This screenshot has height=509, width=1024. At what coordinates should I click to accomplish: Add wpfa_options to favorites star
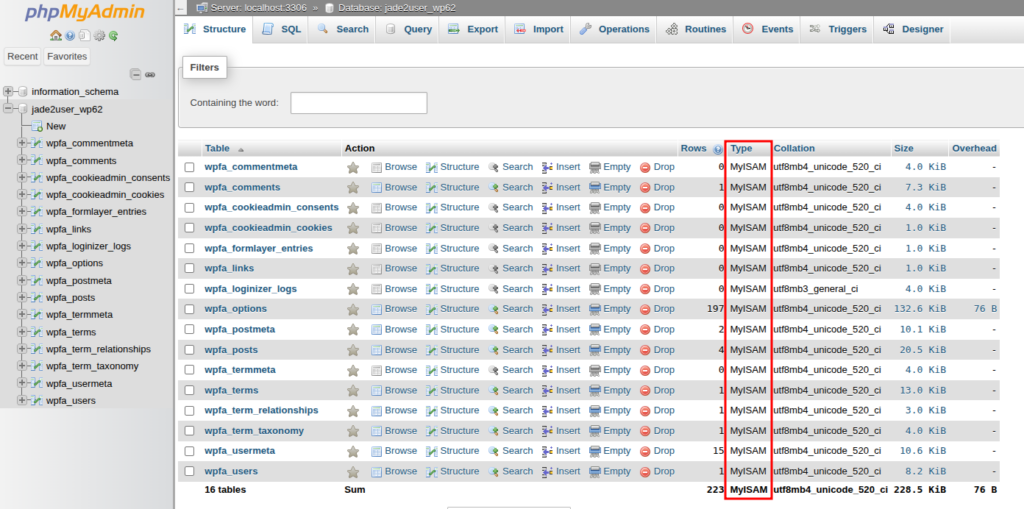pyautogui.click(x=353, y=309)
